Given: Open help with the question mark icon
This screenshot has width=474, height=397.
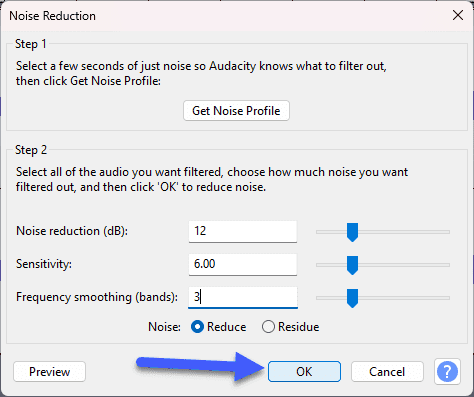Looking at the screenshot, I should [447, 371].
